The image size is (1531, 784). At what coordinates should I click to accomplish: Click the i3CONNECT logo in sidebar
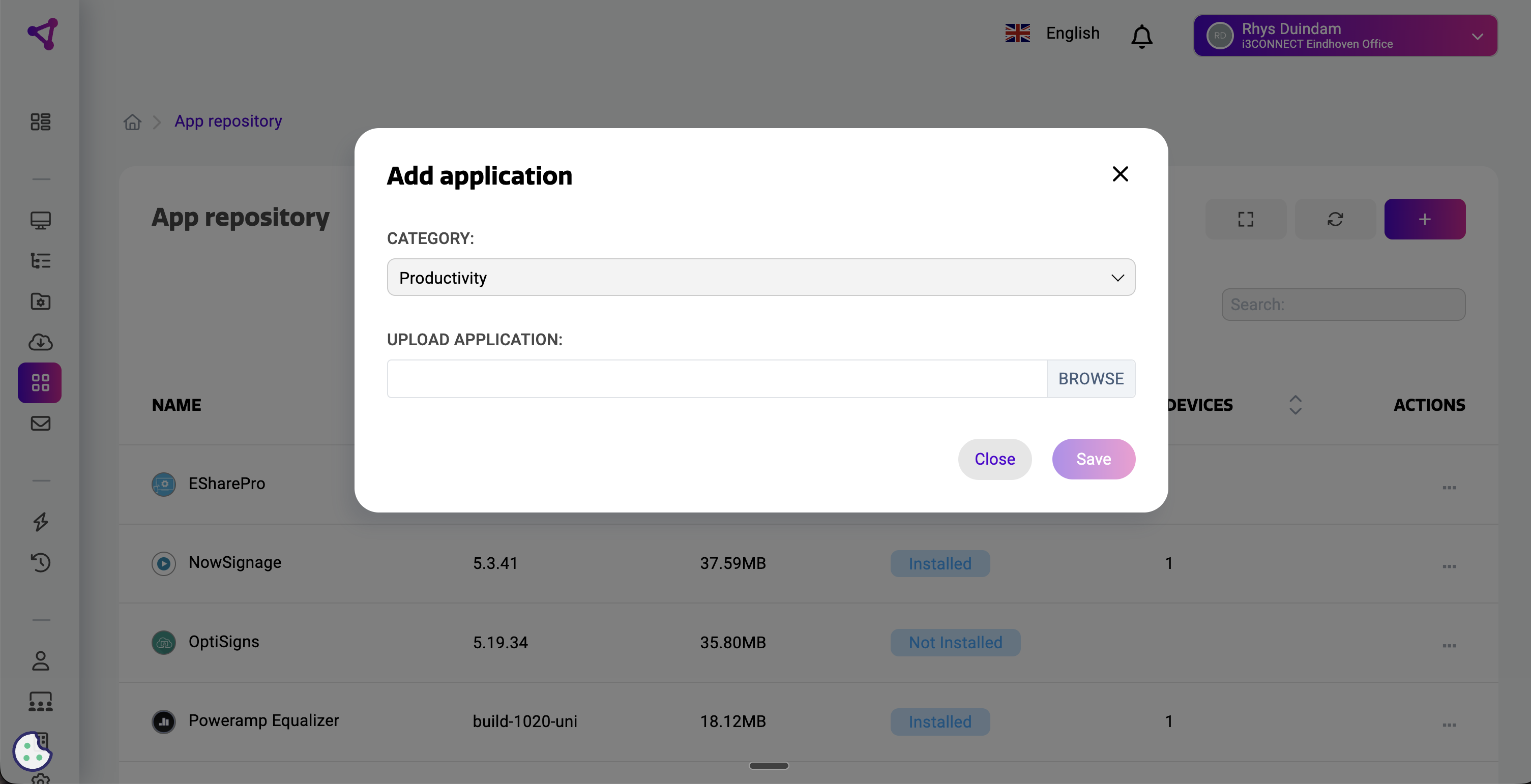(x=43, y=34)
